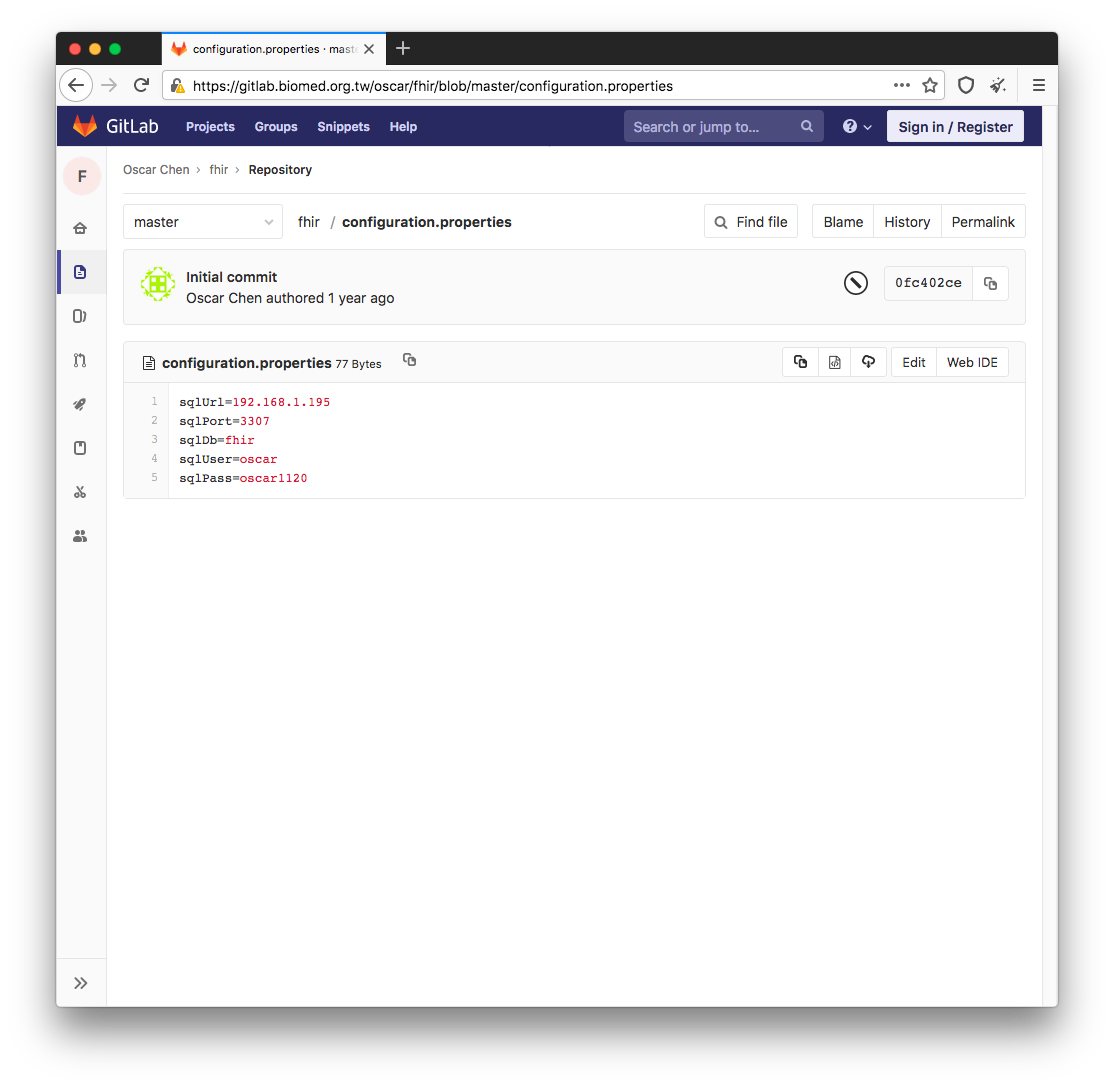The height and width of the screenshot is (1087, 1114).
Task: Click the Projects nav menu
Action: [210, 126]
